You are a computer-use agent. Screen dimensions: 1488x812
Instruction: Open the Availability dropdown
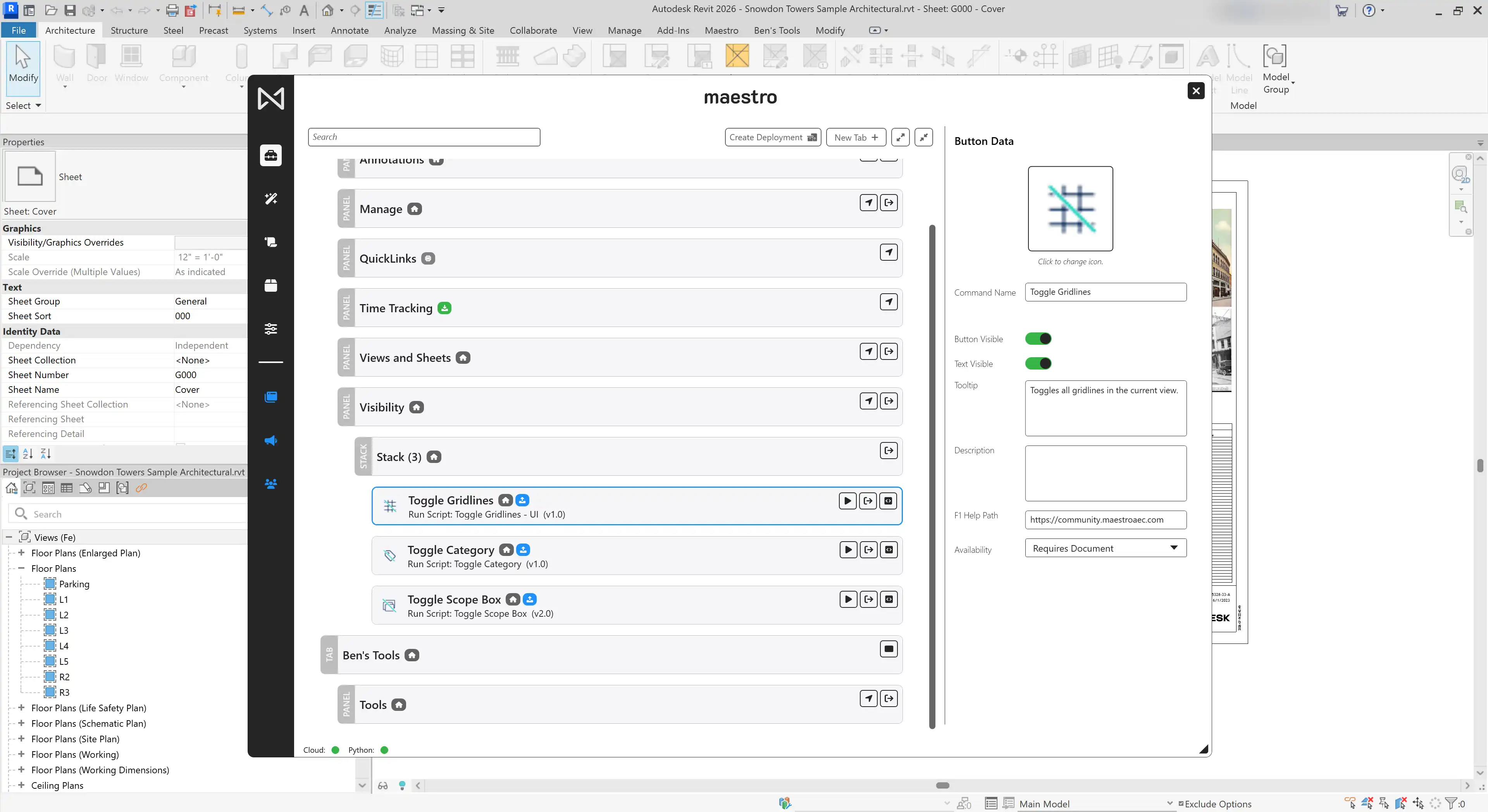point(1106,548)
